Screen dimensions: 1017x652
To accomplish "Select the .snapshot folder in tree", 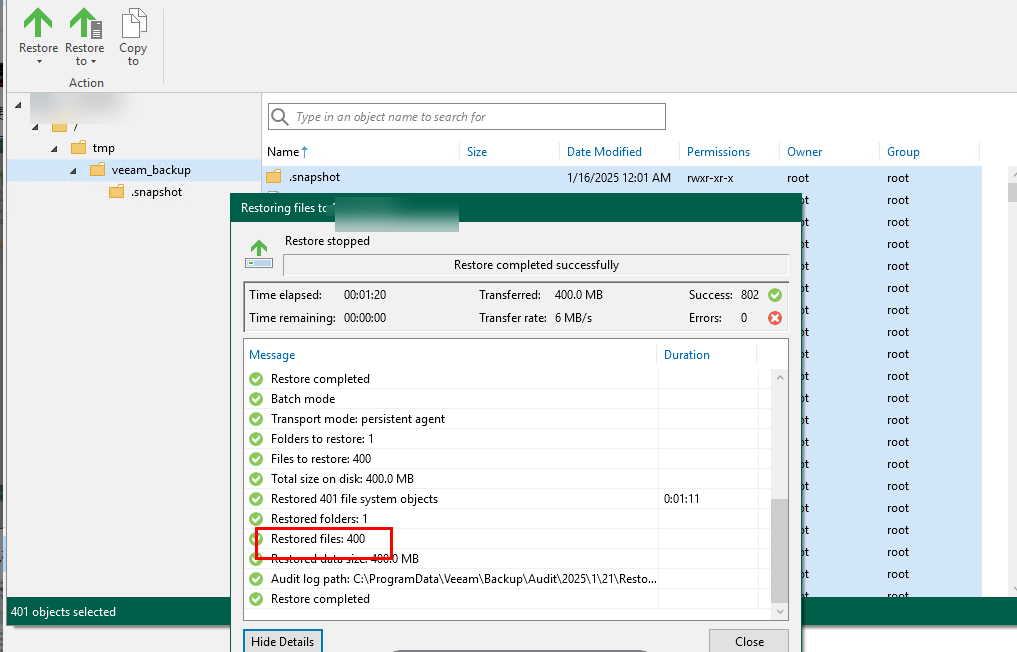I will tap(155, 192).
